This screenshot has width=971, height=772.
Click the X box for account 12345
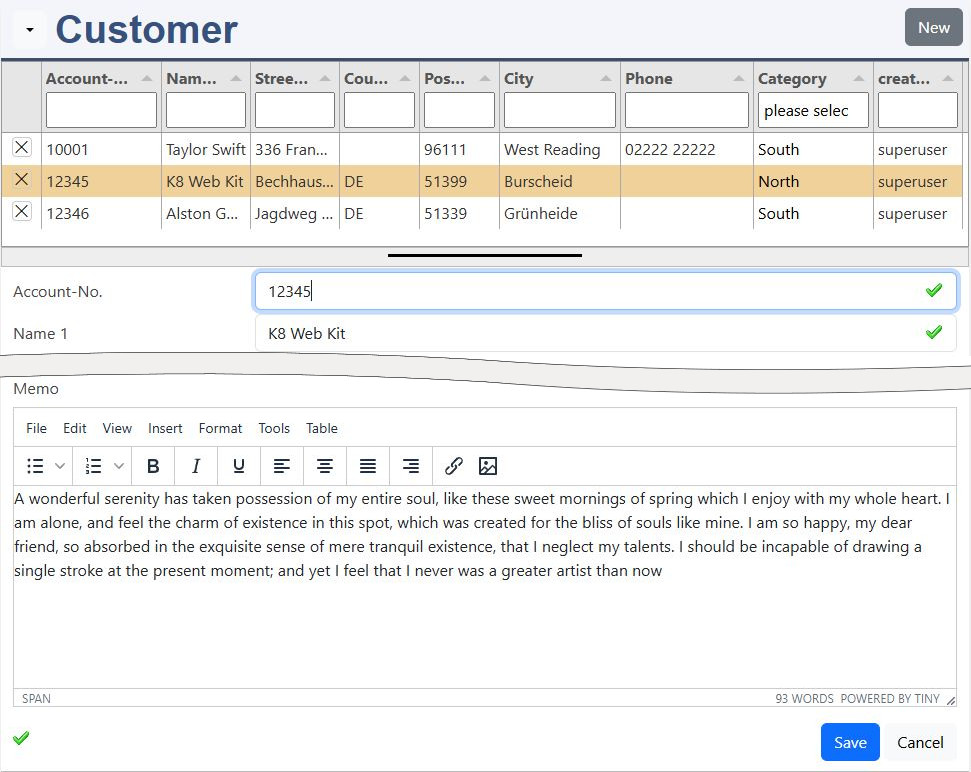tap(21, 180)
